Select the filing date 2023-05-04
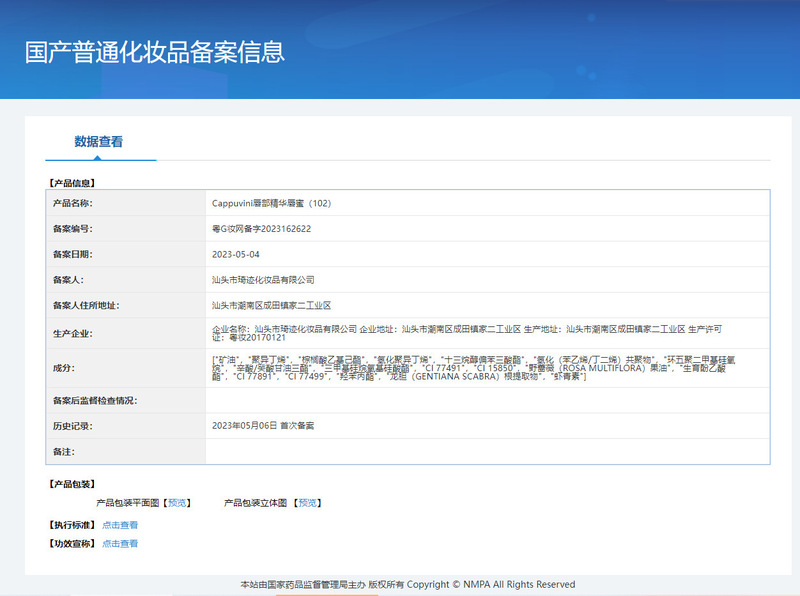This screenshot has width=800, height=596. click(236, 254)
